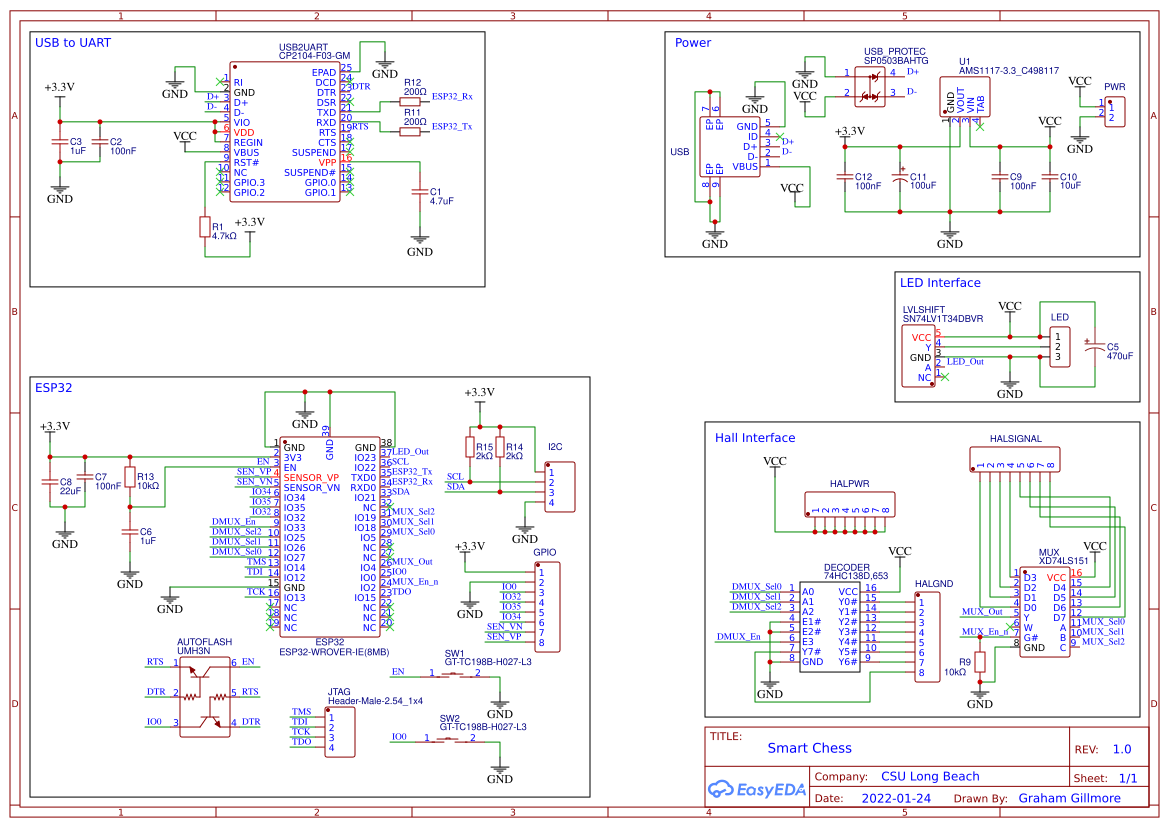Viewport: 1169px width, 828px height.
Task: Select the I2C four-pin connector
Action: pos(560,487)
